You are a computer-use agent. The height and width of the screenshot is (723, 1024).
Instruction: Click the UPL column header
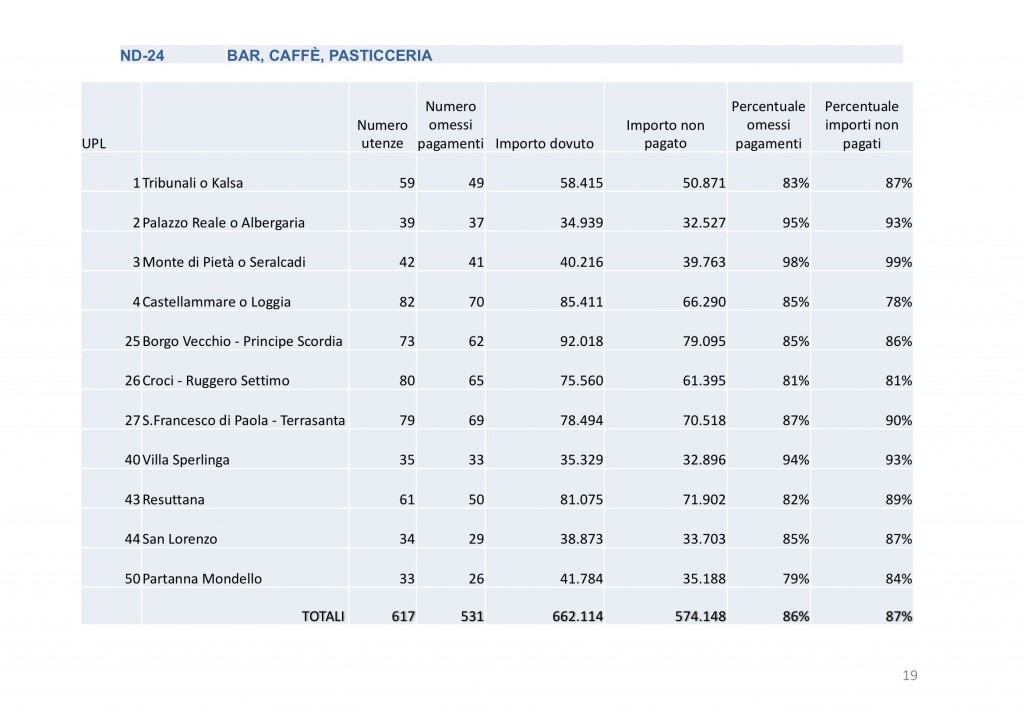[x=93, y=143]
